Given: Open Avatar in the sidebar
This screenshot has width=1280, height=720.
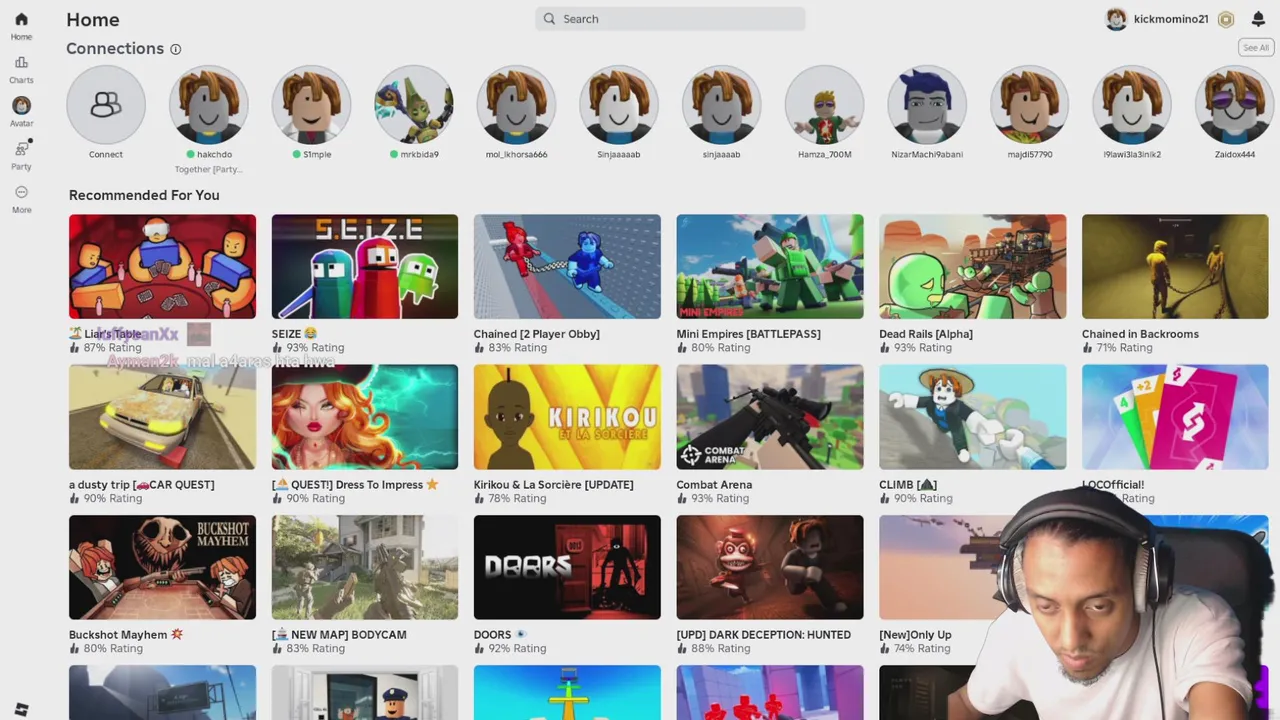Looking at the screenshot, I should coord(21,105).
